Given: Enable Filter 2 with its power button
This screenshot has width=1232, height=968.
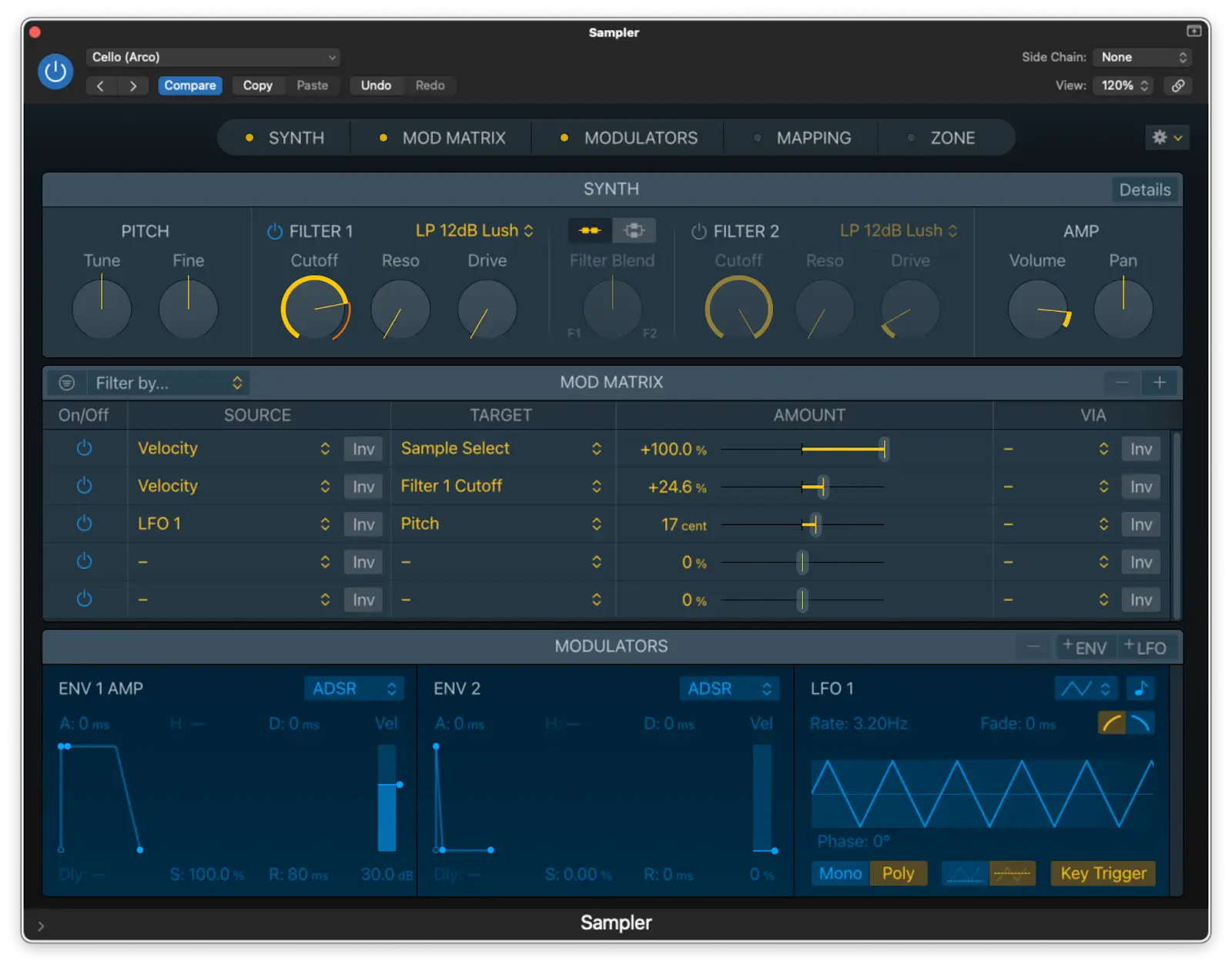Looking at the screenshot, I should pyautogui.click(x=698, y=231).
